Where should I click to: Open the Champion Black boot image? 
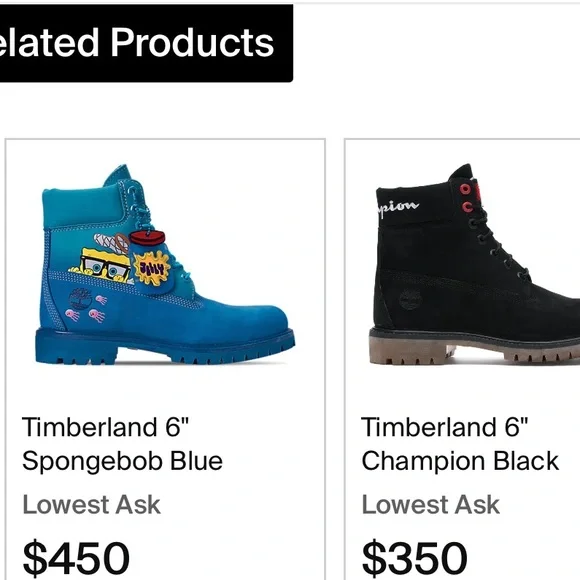(475, 264)
